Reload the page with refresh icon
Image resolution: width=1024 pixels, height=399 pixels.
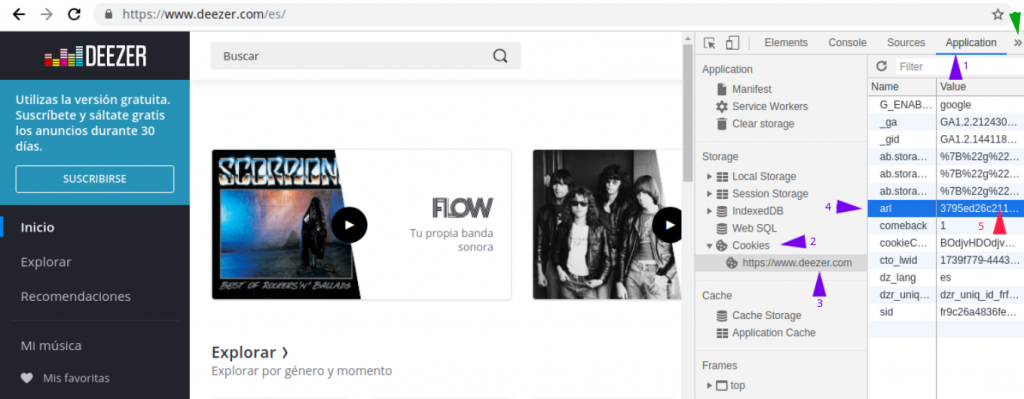pos(74,14)
